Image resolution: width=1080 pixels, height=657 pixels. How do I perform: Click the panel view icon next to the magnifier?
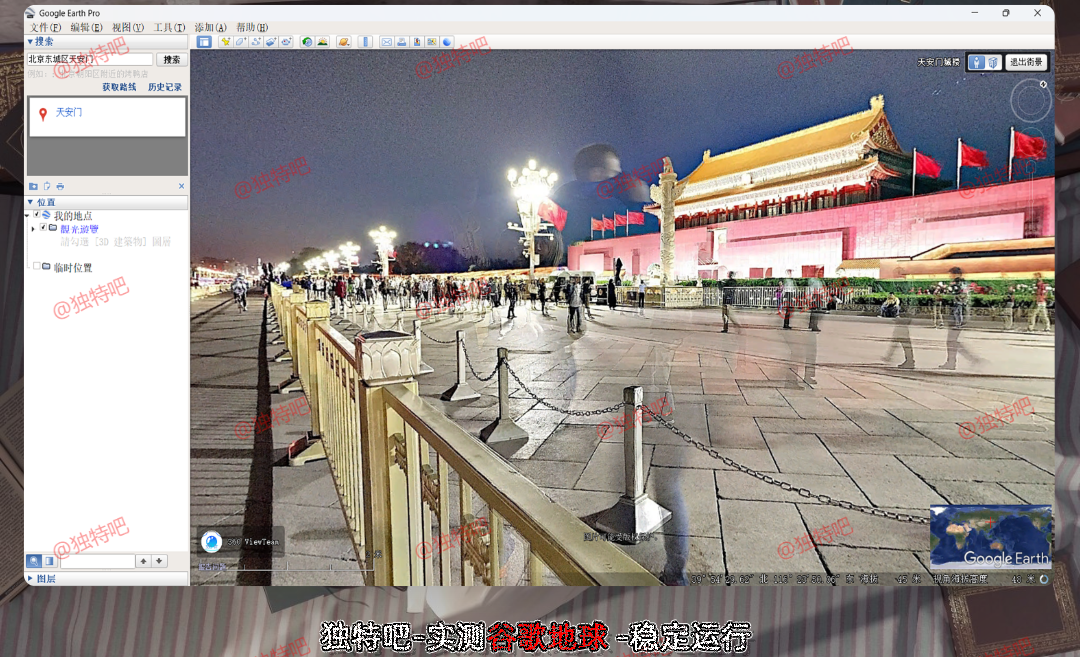tap(50, 561)
